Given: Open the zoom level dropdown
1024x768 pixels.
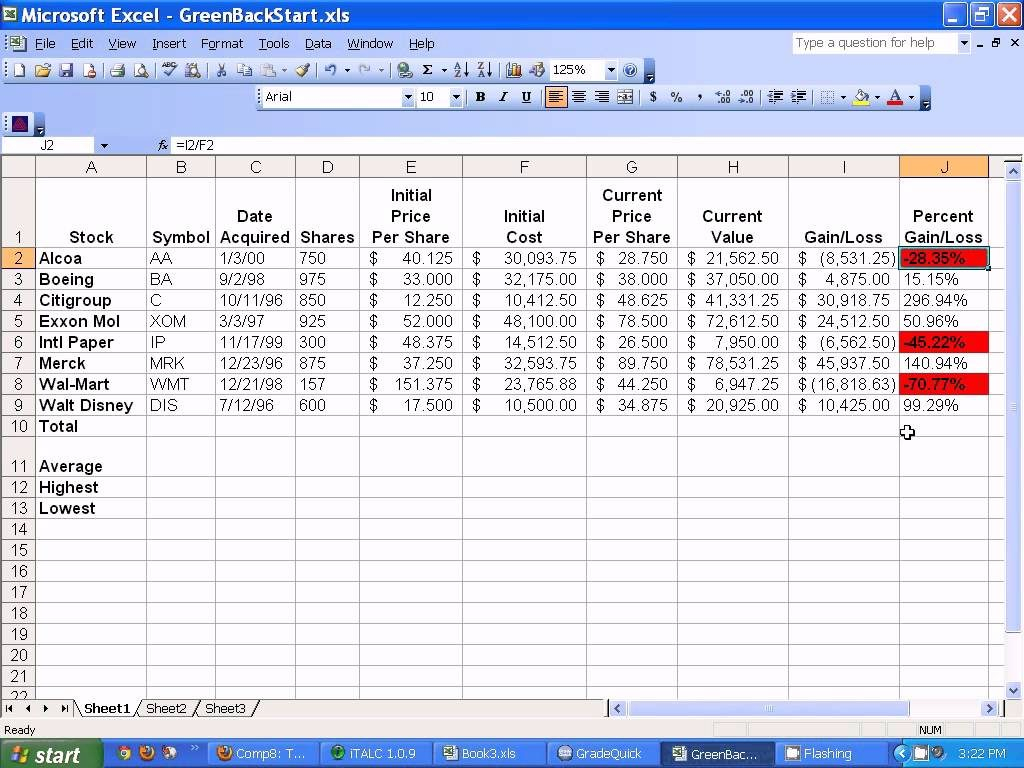Looking at the screenshot, I should click(x=612, y=70).
